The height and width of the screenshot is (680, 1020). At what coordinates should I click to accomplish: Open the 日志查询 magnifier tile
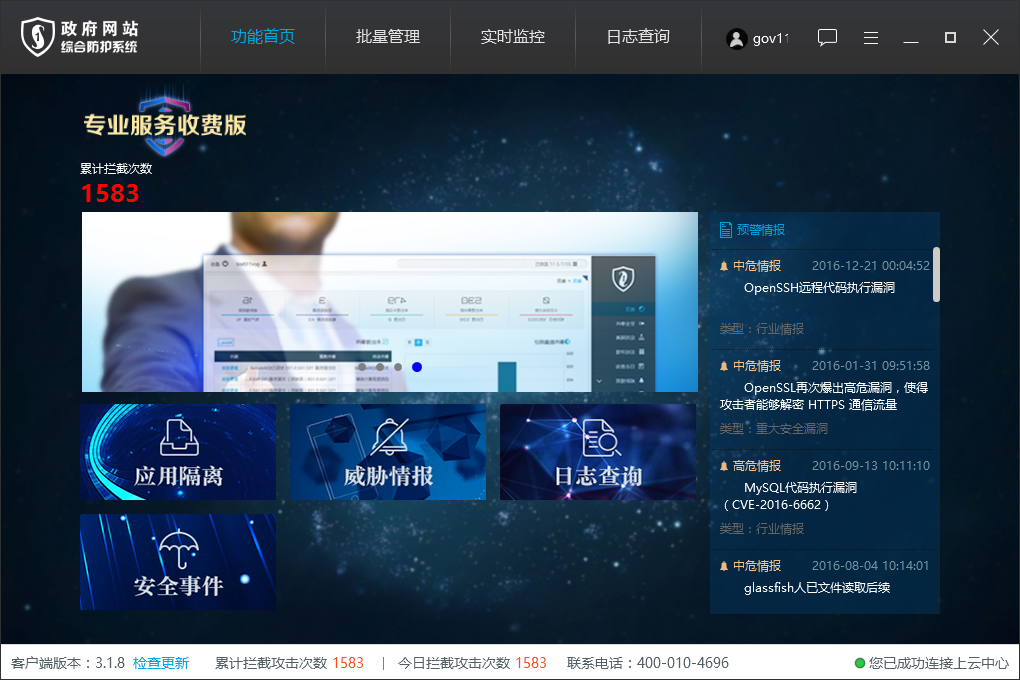(598, 452)
